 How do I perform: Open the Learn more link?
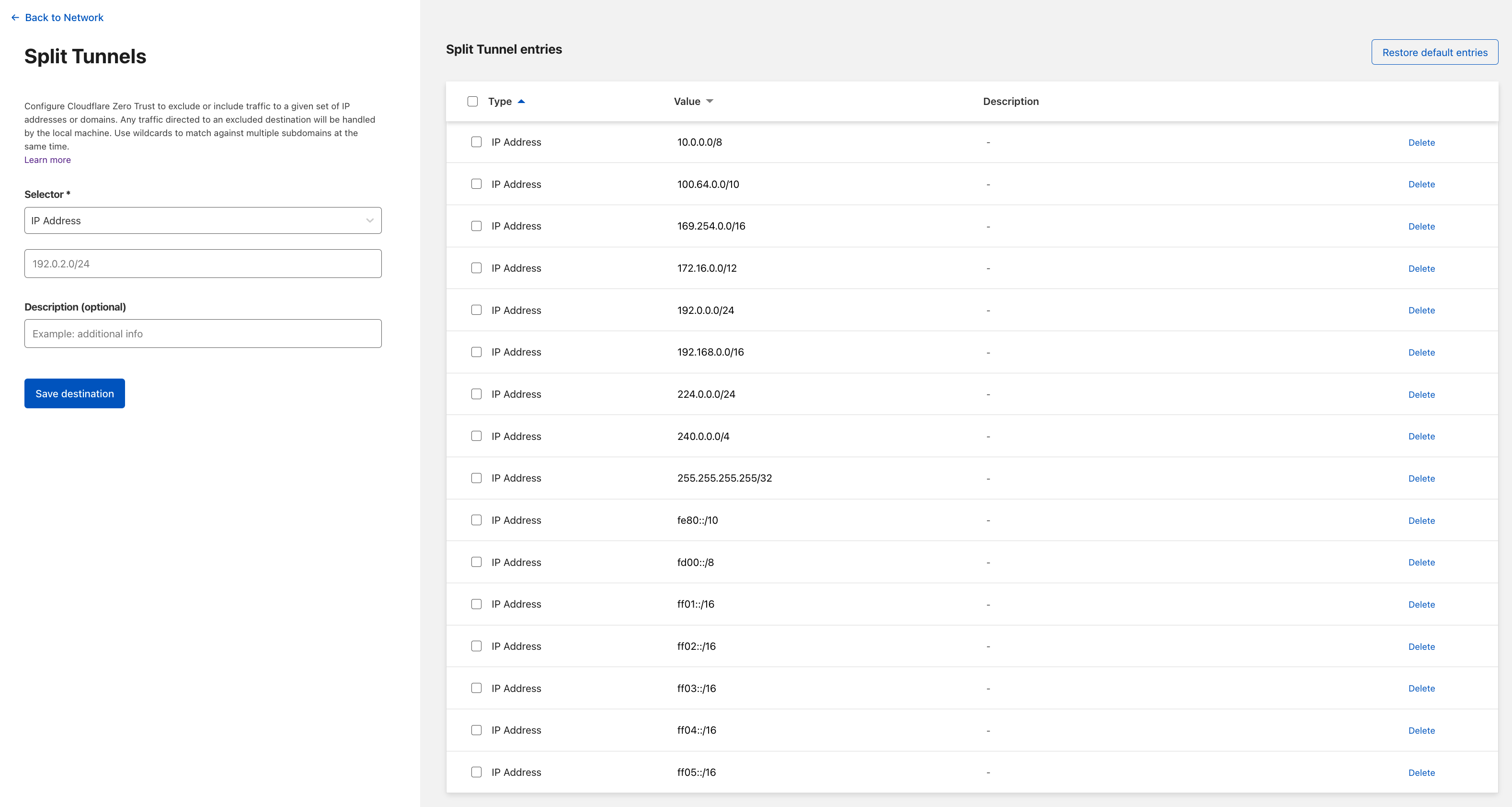click(x=47, y=160)
